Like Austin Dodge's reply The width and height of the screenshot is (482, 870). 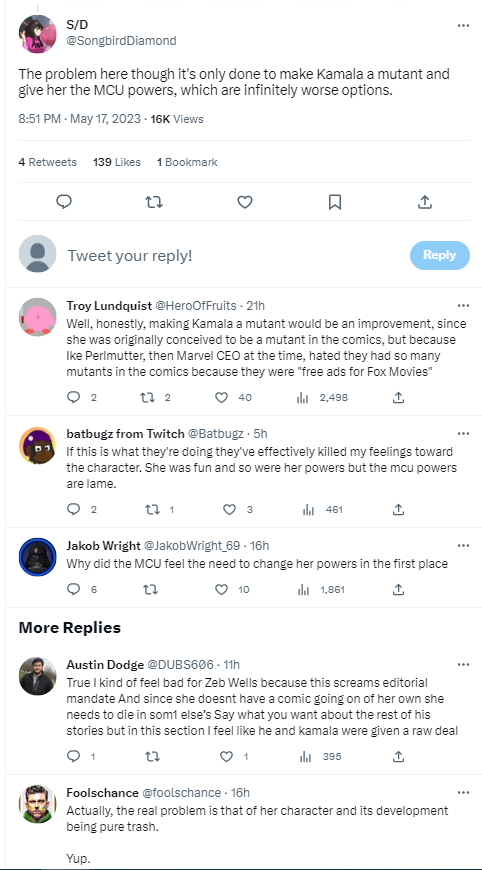pos(226,756)
